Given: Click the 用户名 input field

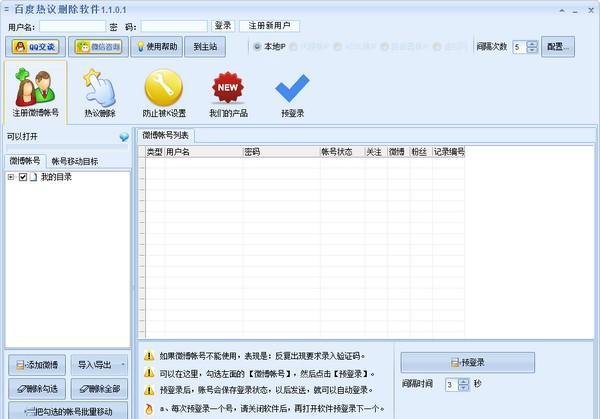Looking at the screenshot, I should tap(72, 26).
